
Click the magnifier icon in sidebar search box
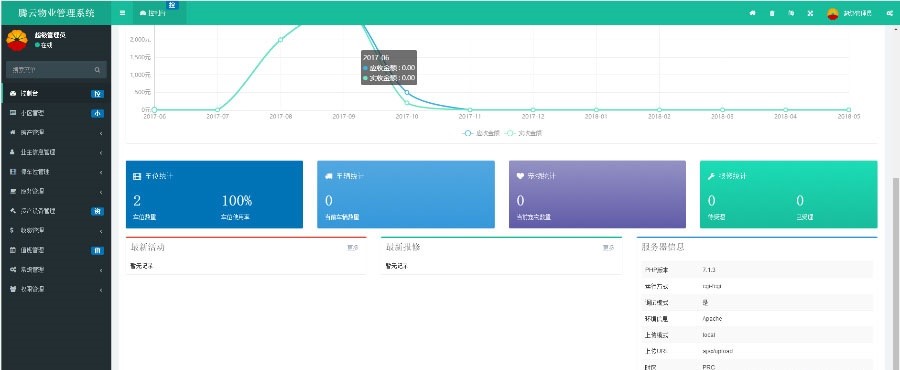click(97, 70)
